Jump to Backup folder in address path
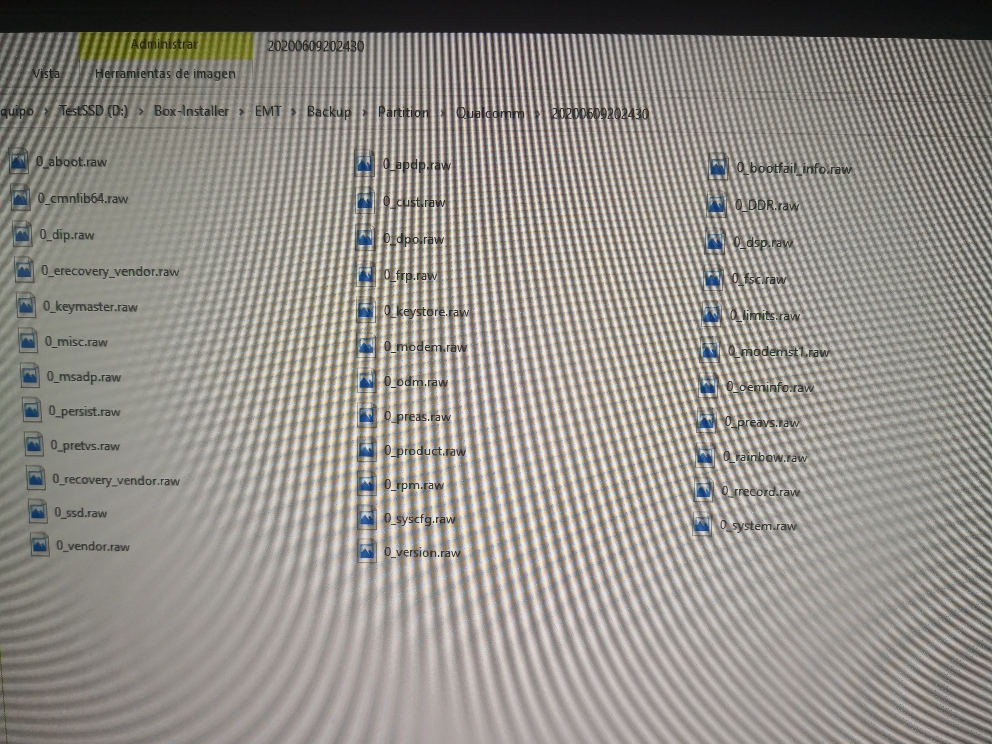Viewport: 992px width, 744px height. pos(329,111)
